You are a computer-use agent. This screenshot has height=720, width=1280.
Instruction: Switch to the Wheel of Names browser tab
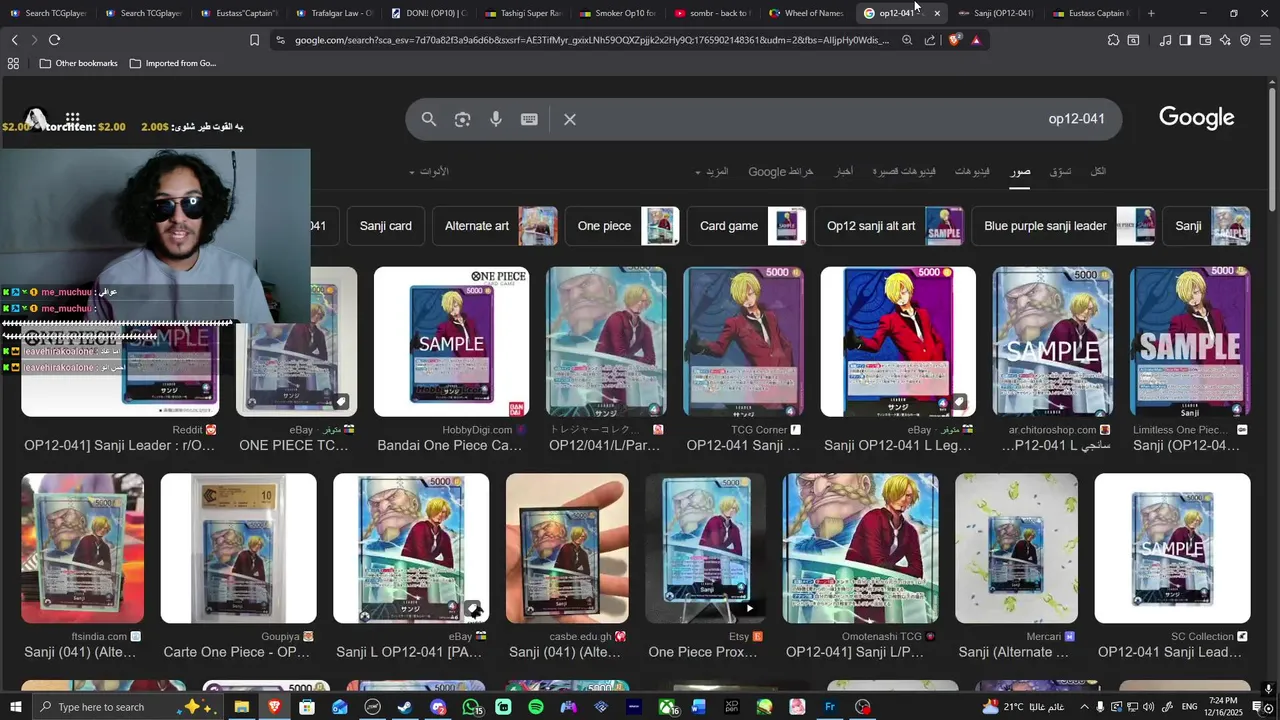(x=806, y=13)
